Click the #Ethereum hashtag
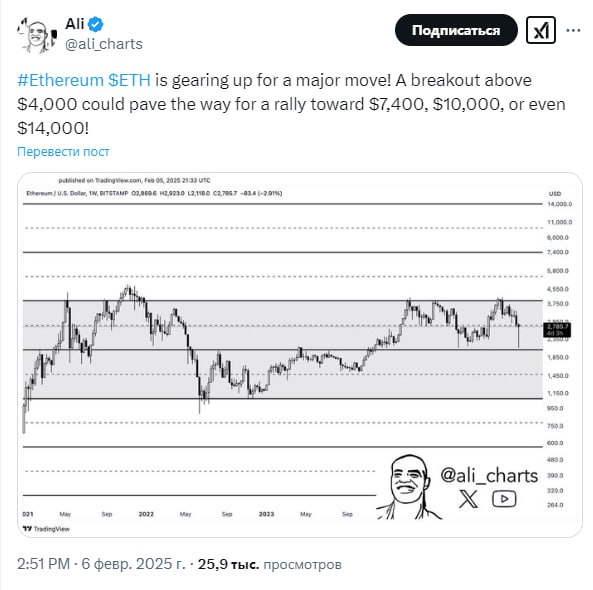 tap(60, 80)
